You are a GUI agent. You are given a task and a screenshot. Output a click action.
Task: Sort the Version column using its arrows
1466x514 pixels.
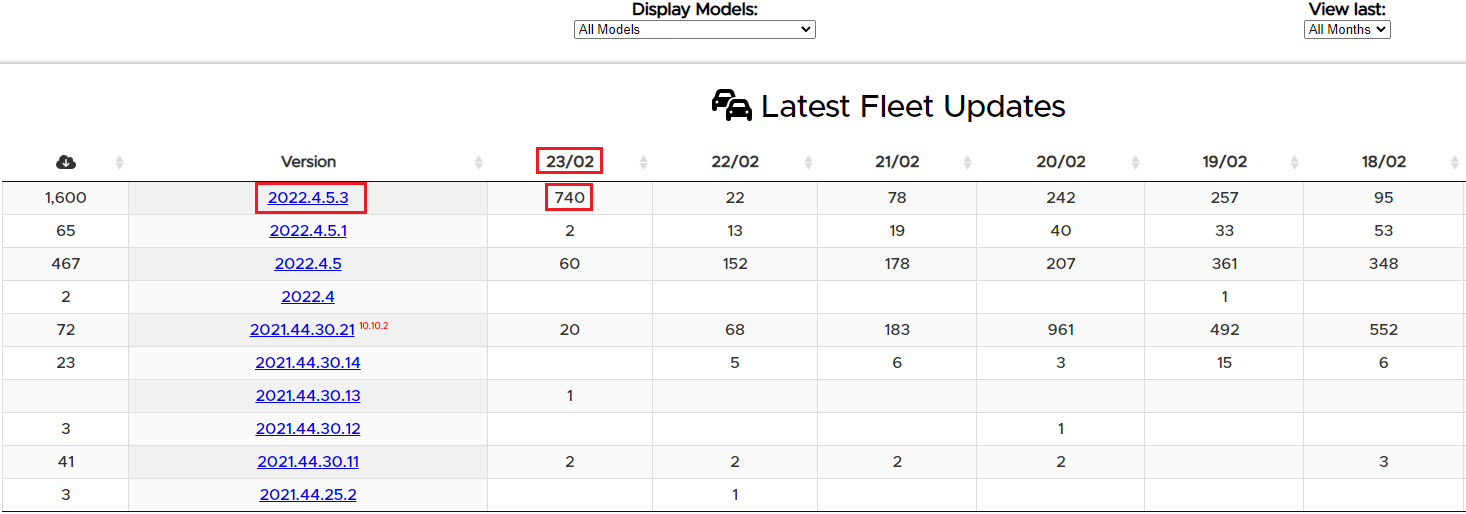click(478, 162)
